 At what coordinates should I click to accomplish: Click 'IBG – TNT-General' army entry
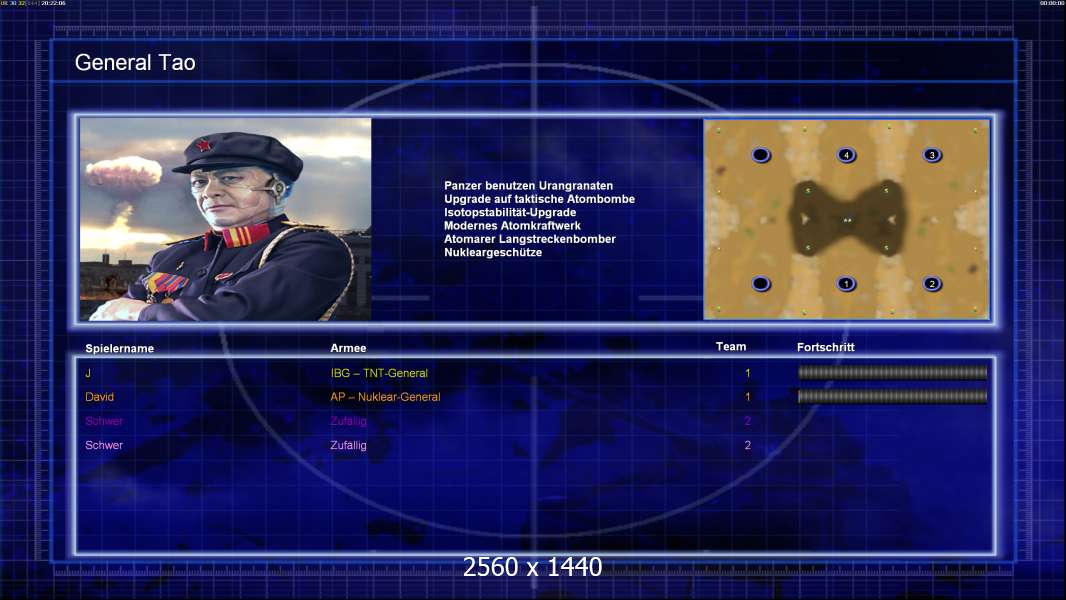(x=379, y=373)
